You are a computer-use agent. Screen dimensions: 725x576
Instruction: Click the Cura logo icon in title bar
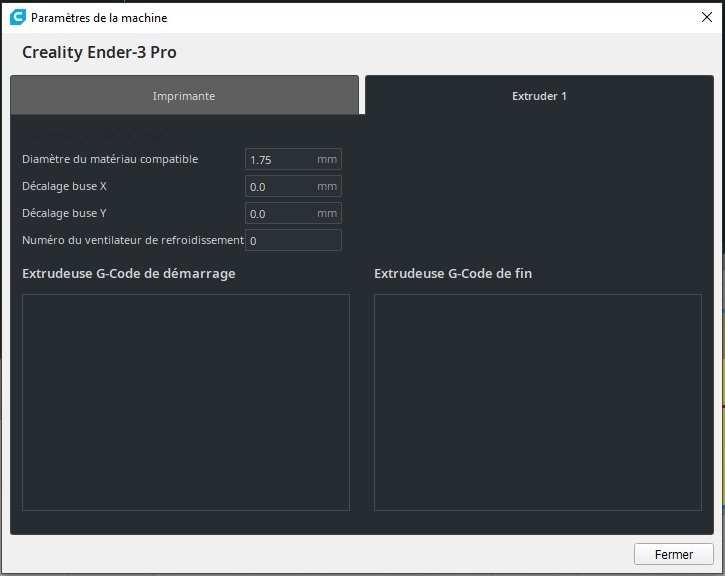tap(18, 18)
